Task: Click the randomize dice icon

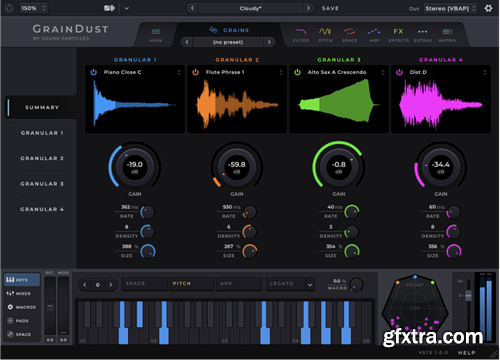Action: click(109, 8)
